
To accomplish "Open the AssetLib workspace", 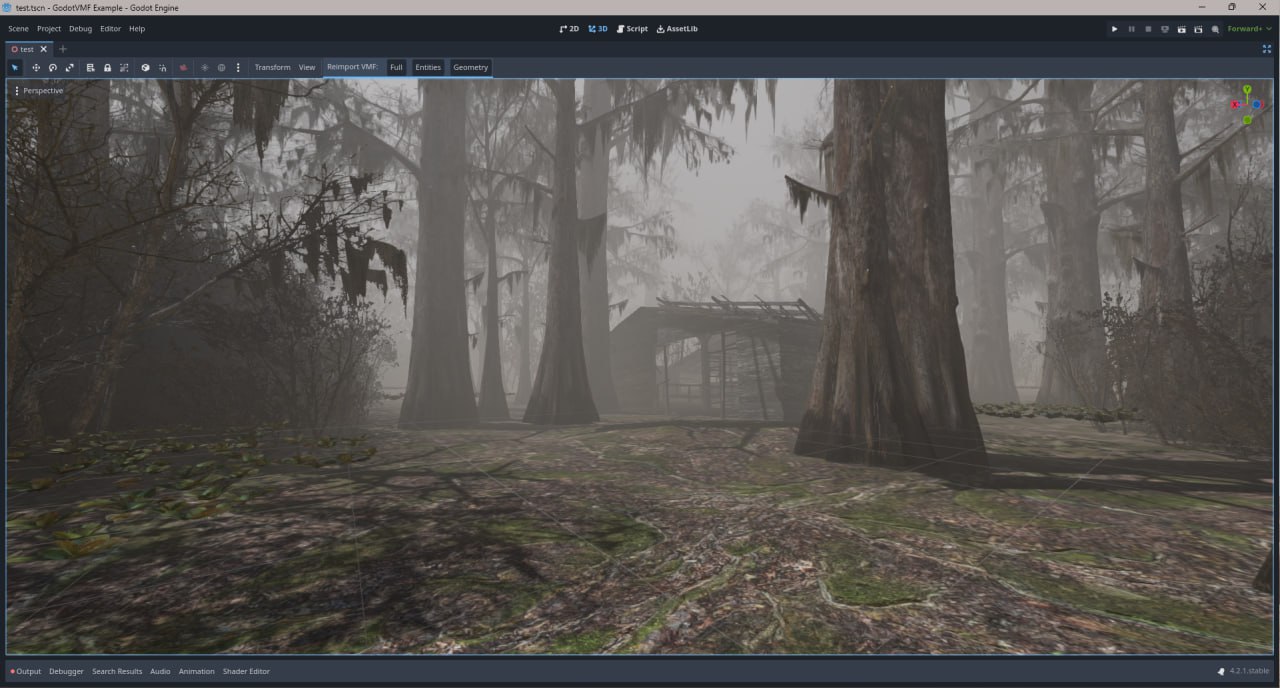I will [677, 29].
